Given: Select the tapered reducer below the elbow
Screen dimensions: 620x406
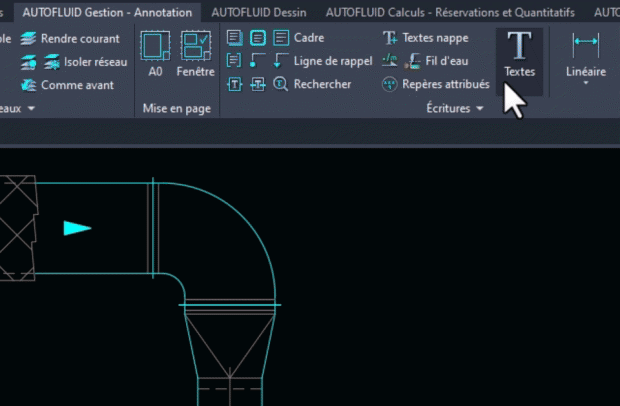Looking at the screenshot, I should pyautogui.click(x=230, y=346).
